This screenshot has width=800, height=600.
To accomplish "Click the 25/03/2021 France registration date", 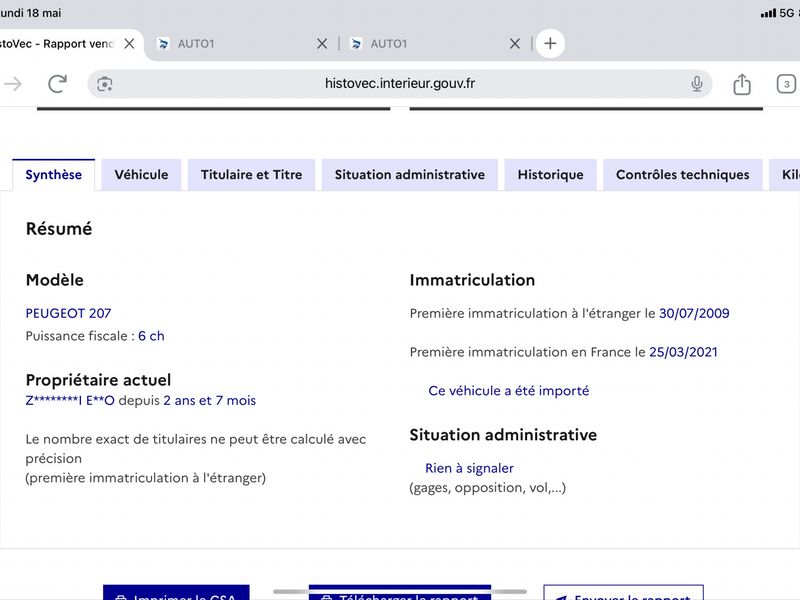I will (x=683, y=352).
